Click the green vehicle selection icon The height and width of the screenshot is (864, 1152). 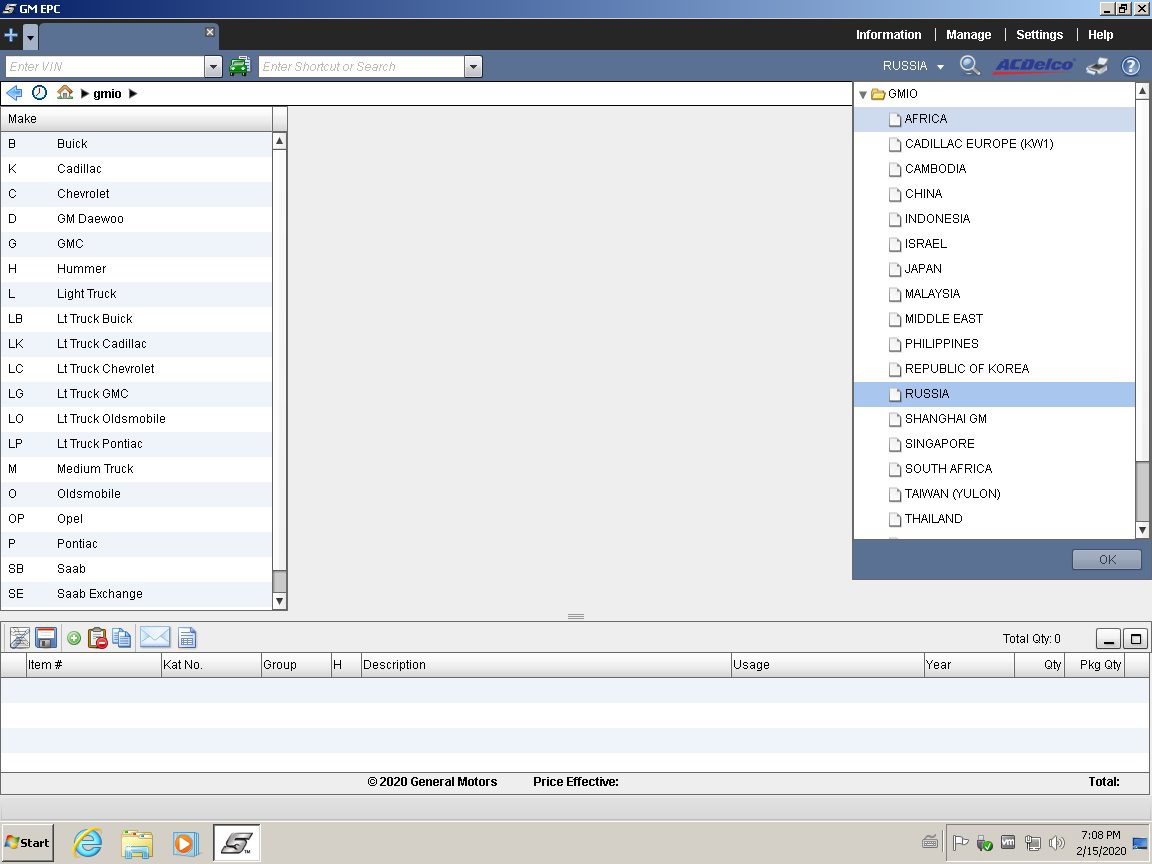coord(239,67)
